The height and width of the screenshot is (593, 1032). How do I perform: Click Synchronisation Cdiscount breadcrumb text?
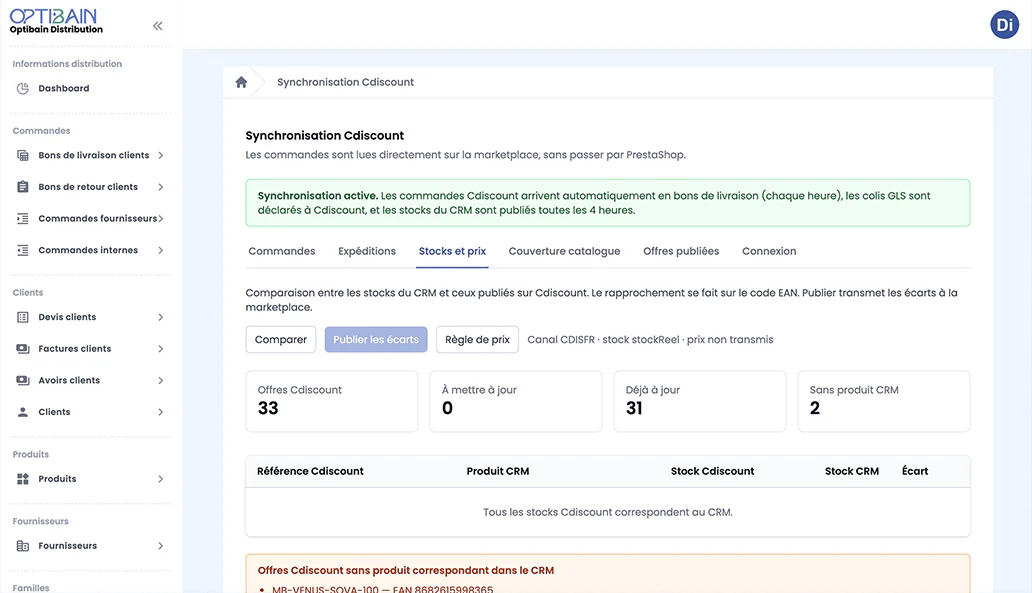(345, 82)
